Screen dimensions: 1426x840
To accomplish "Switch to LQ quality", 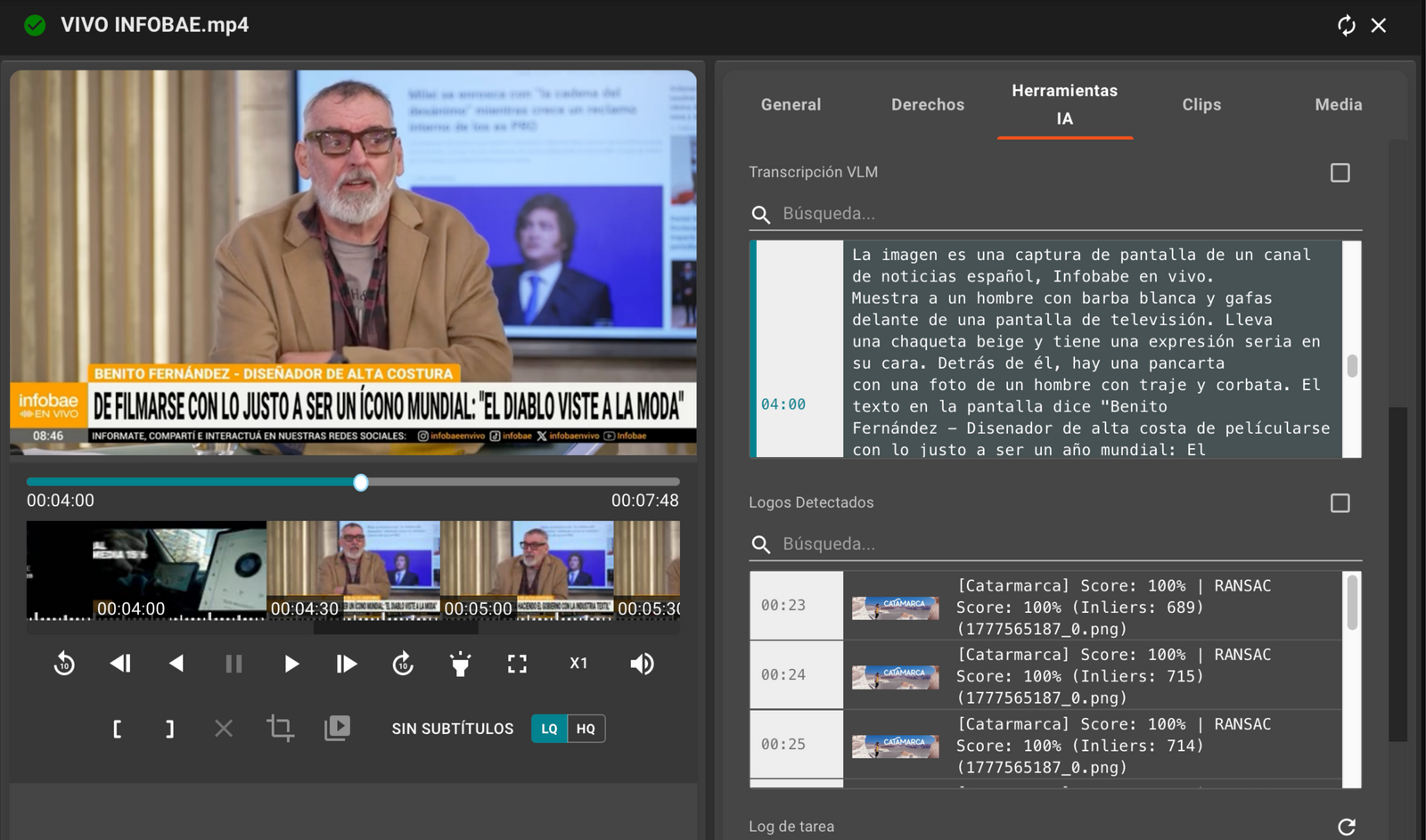I will coord(549,729).
